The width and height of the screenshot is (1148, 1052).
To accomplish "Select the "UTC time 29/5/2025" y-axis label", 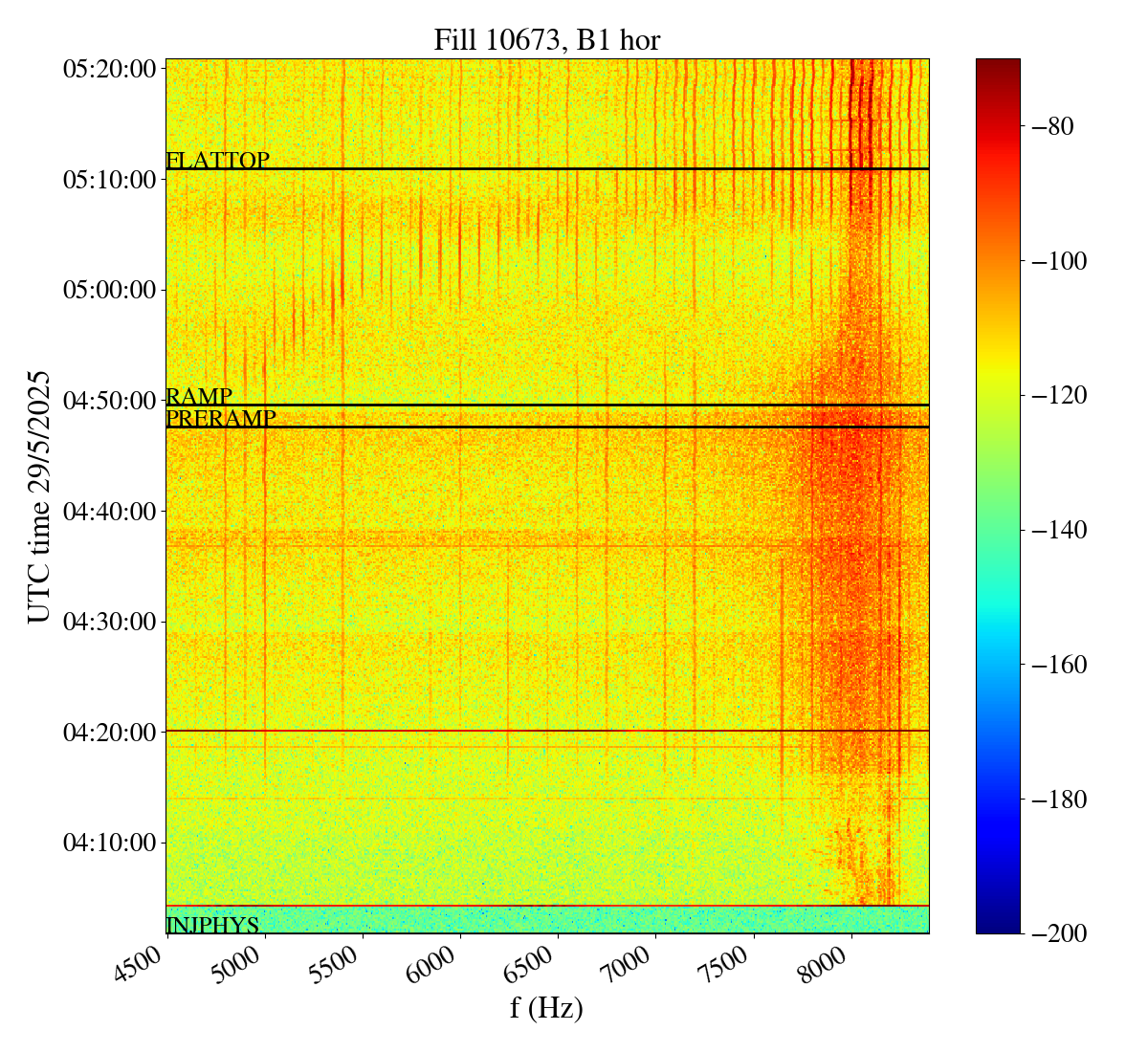I will (x=38, y=496).
